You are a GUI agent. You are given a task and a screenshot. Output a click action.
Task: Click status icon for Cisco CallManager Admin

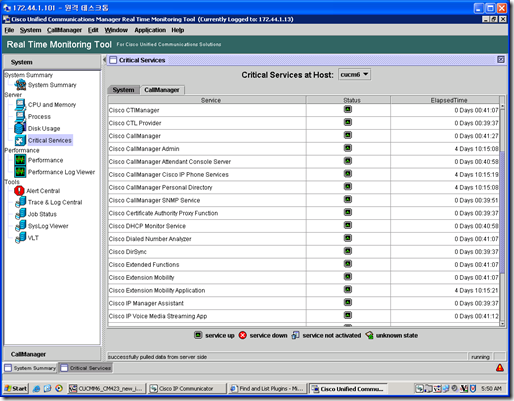pyautogui.click(x=348, y=148)
